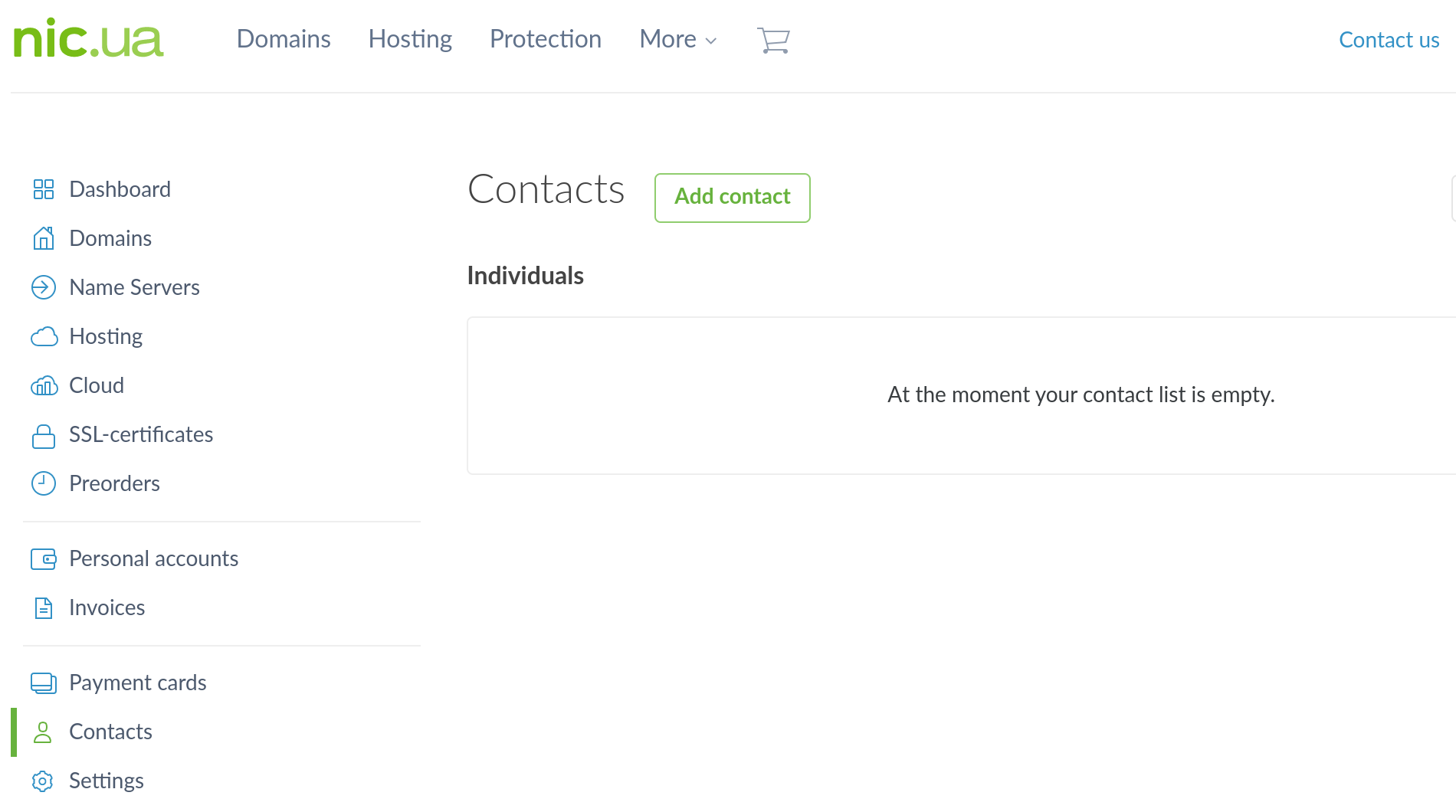Select Cloud in the sidebar
Viewport: 1456px width, 812px height.
tap(97, 385)
